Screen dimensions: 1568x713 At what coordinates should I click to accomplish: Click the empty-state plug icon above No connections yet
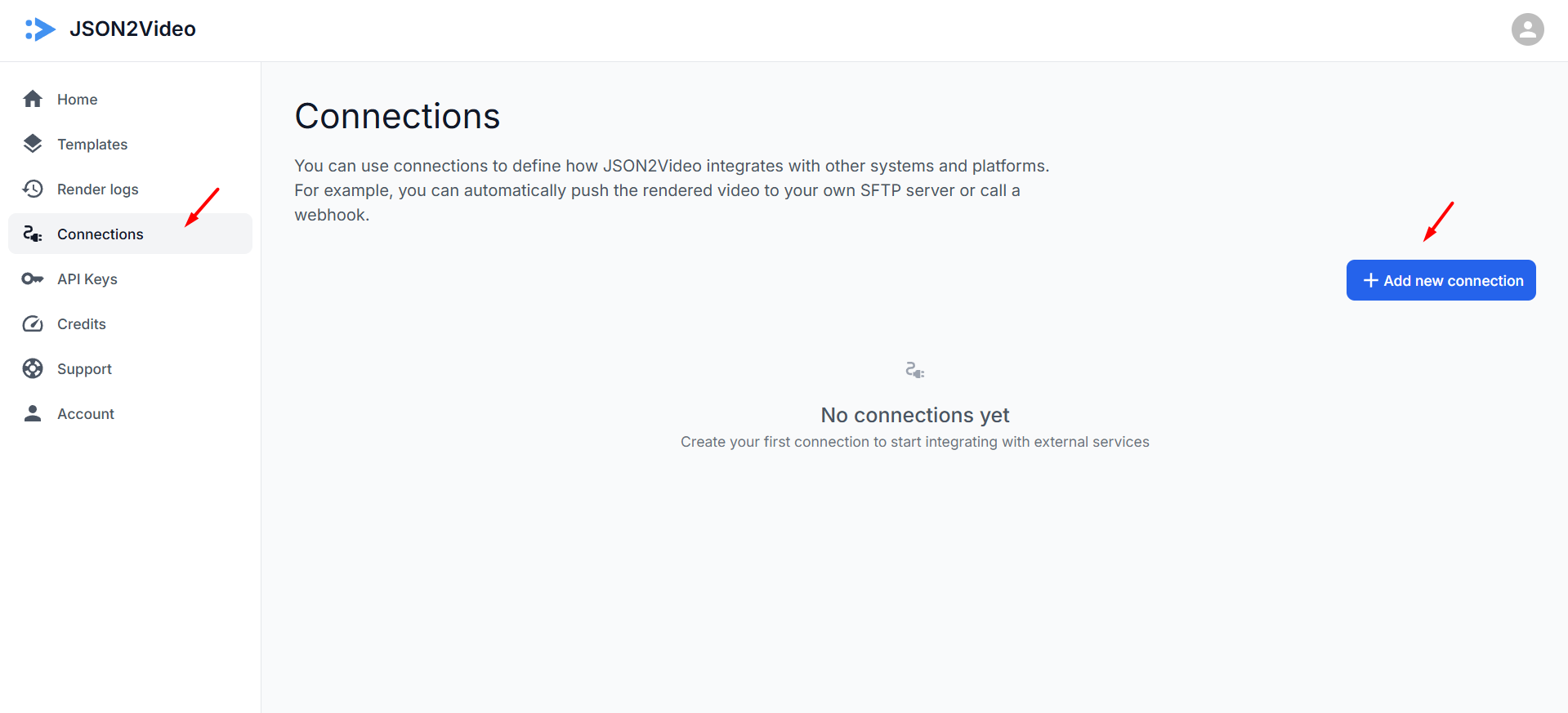pos(914,370)
